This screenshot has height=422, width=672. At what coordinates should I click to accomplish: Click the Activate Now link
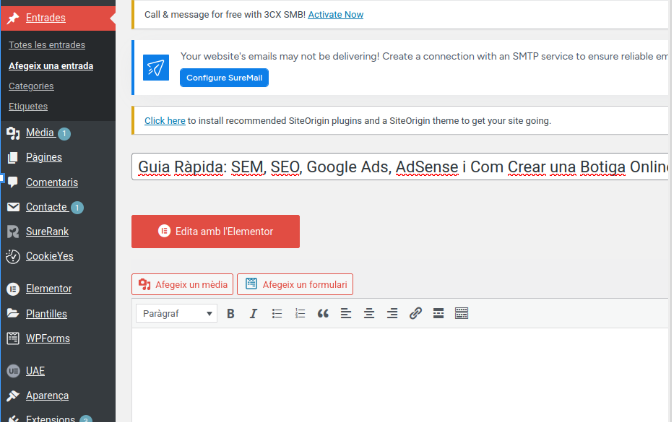click(335, 15)
